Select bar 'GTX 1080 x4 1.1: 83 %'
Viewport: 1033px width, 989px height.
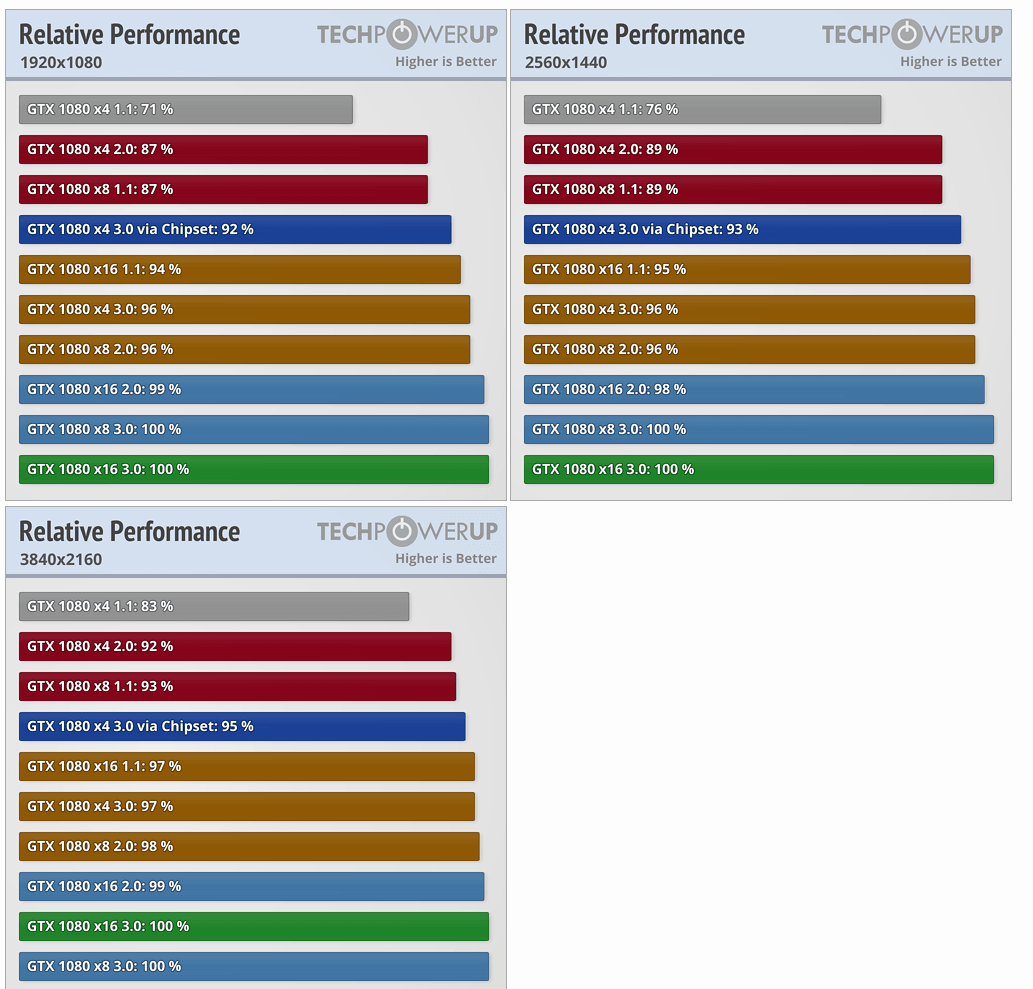click(x=214, y=606)
